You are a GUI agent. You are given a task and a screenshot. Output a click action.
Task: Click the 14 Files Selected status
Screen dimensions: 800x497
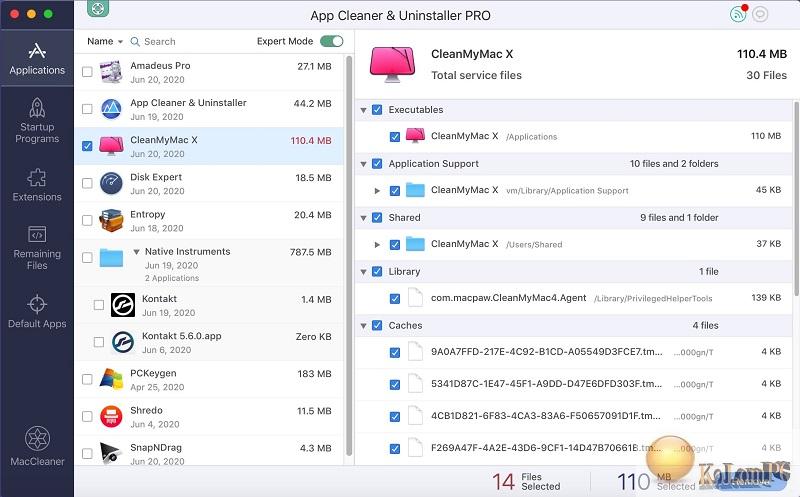click(526, 481)
